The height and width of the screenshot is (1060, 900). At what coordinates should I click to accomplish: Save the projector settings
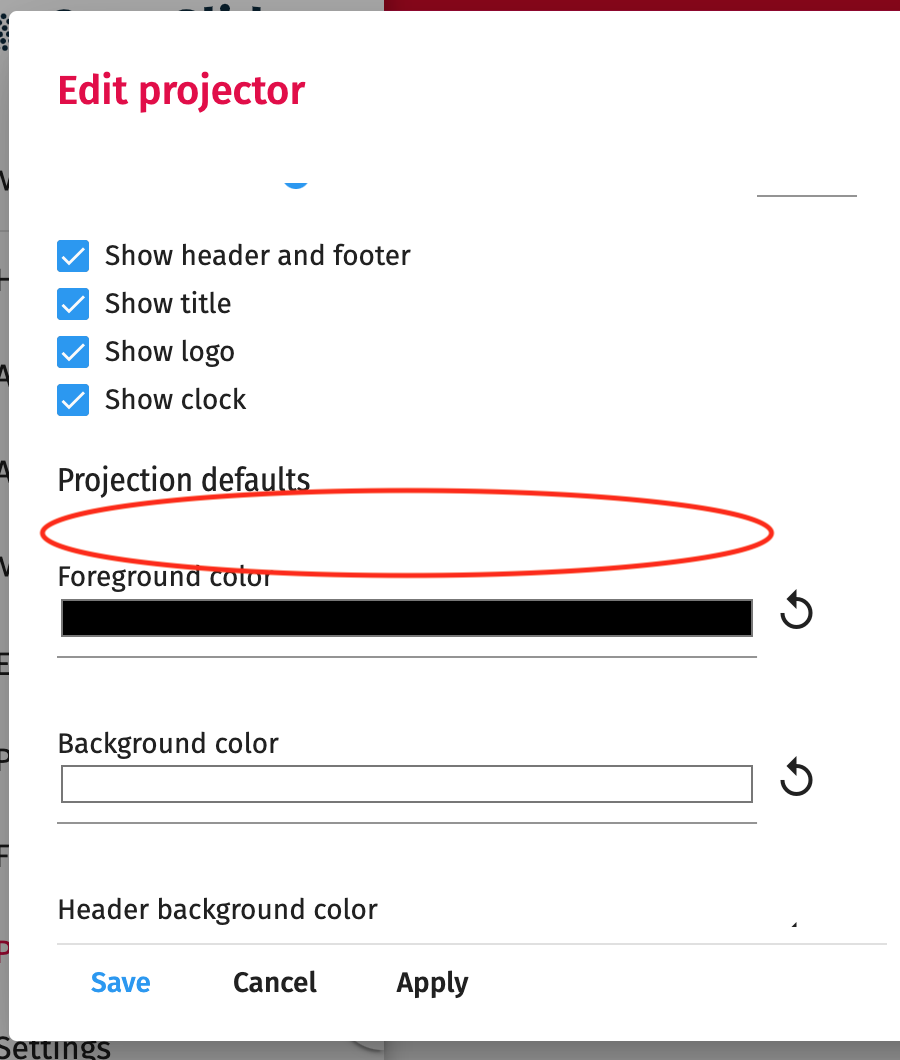[x=120, y=983]
